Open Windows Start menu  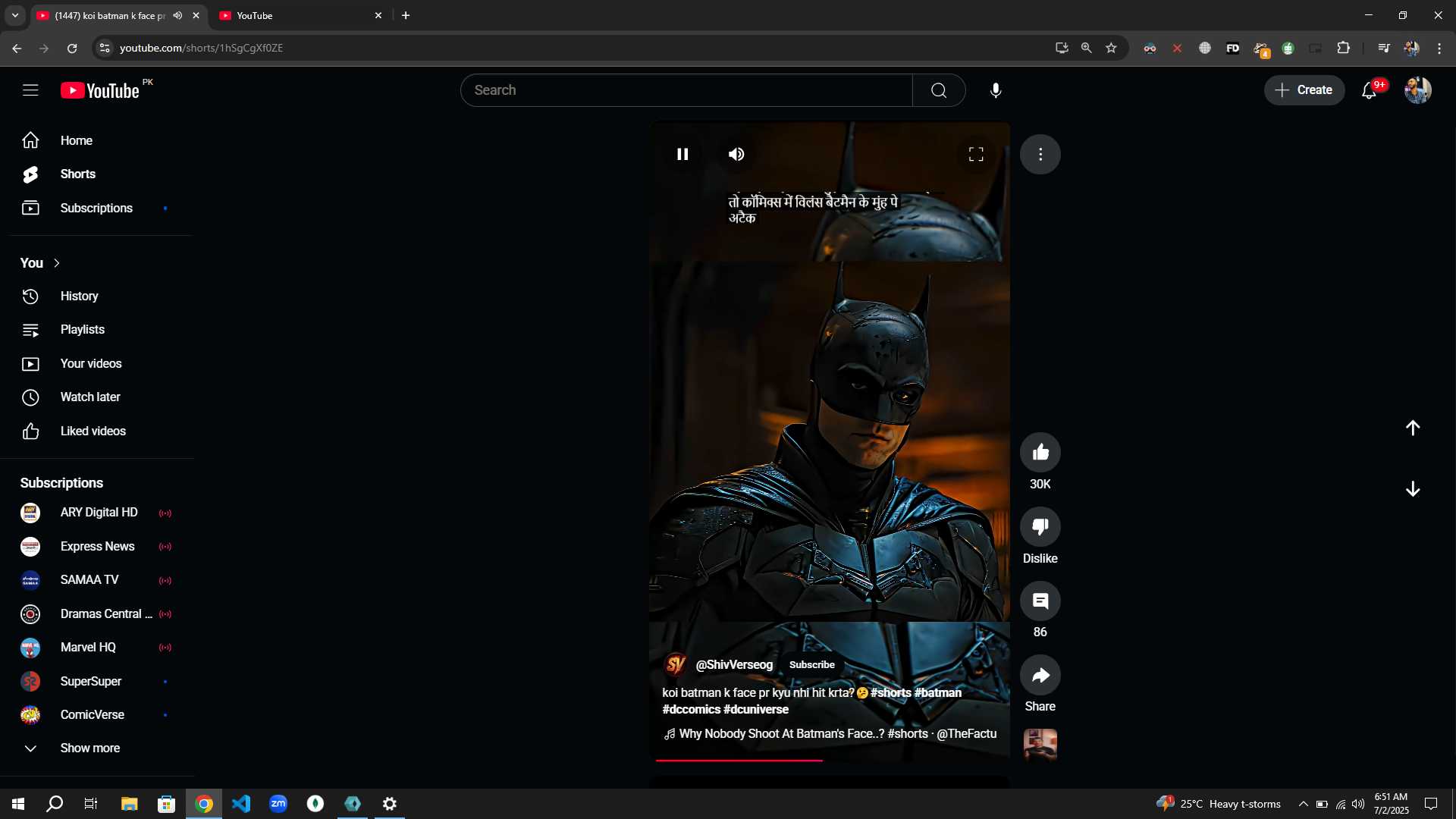18,804
